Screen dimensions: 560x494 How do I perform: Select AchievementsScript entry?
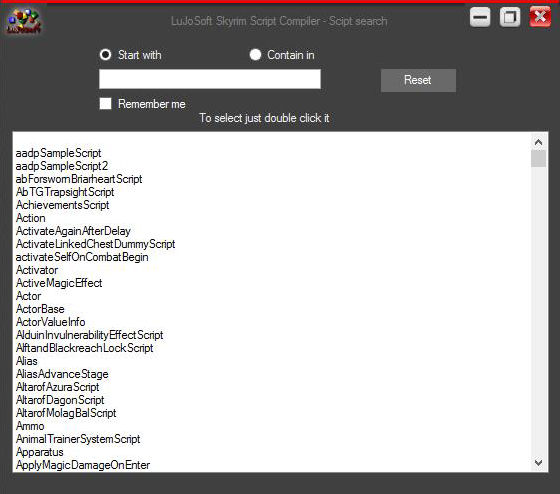pos(62,205)
